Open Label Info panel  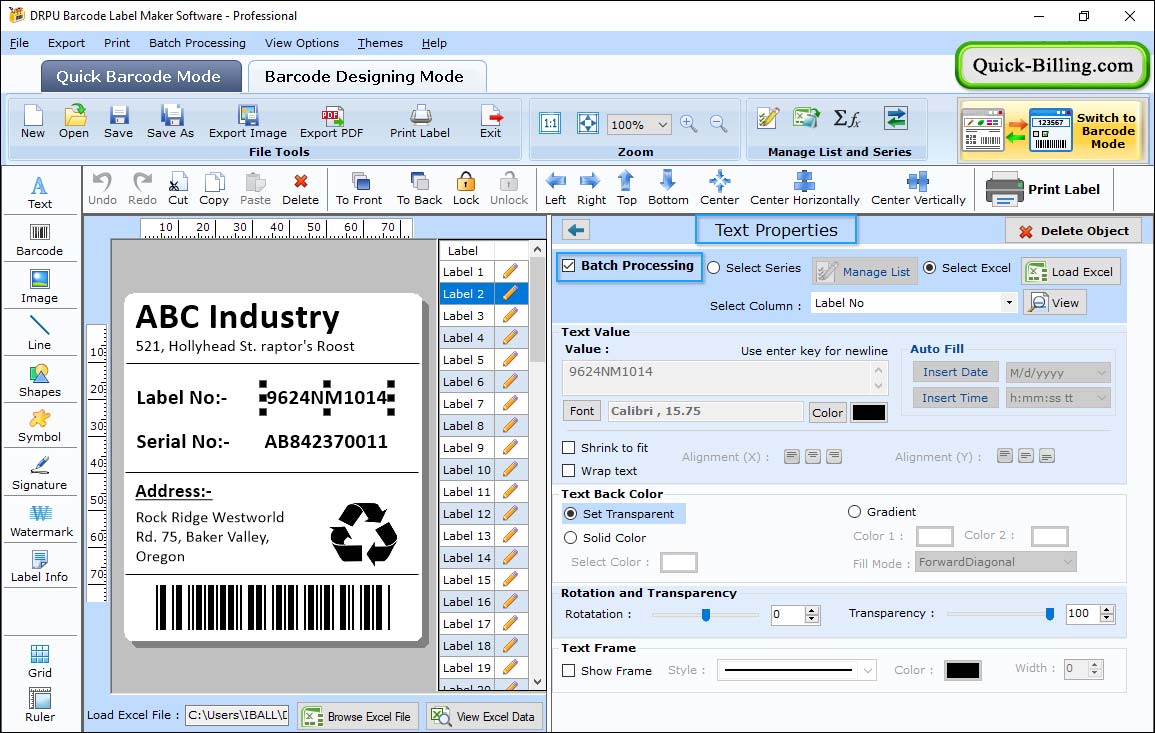40,567
